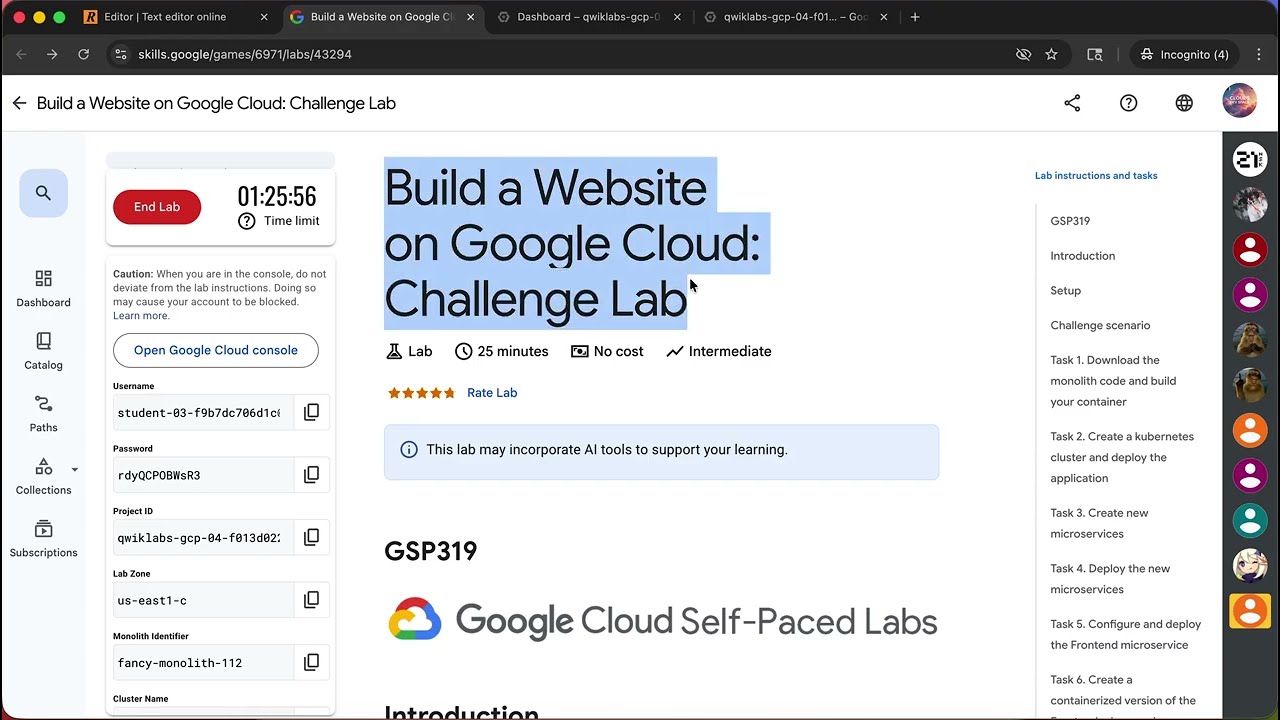The image size is (1280, 720).
Task: Switch to the last qwiklabs-gcp-04-f01 tab
Action: (795, 17)
